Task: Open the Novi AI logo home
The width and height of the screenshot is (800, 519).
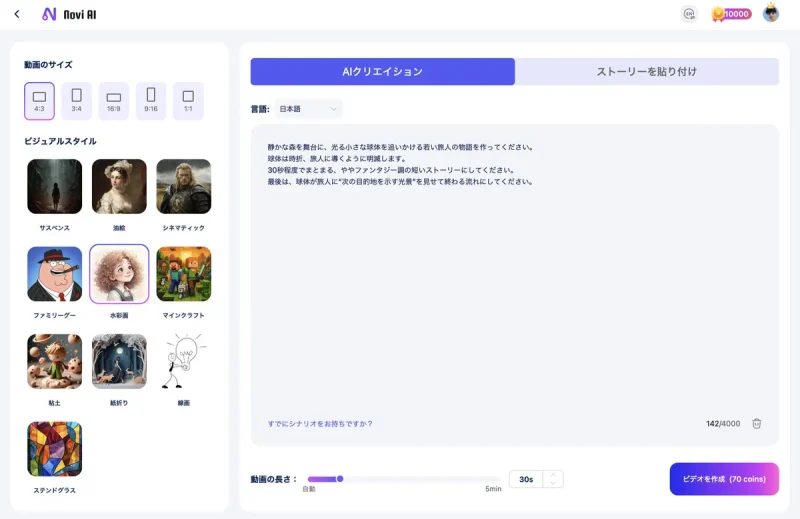Action: click(x=69, y=14)
